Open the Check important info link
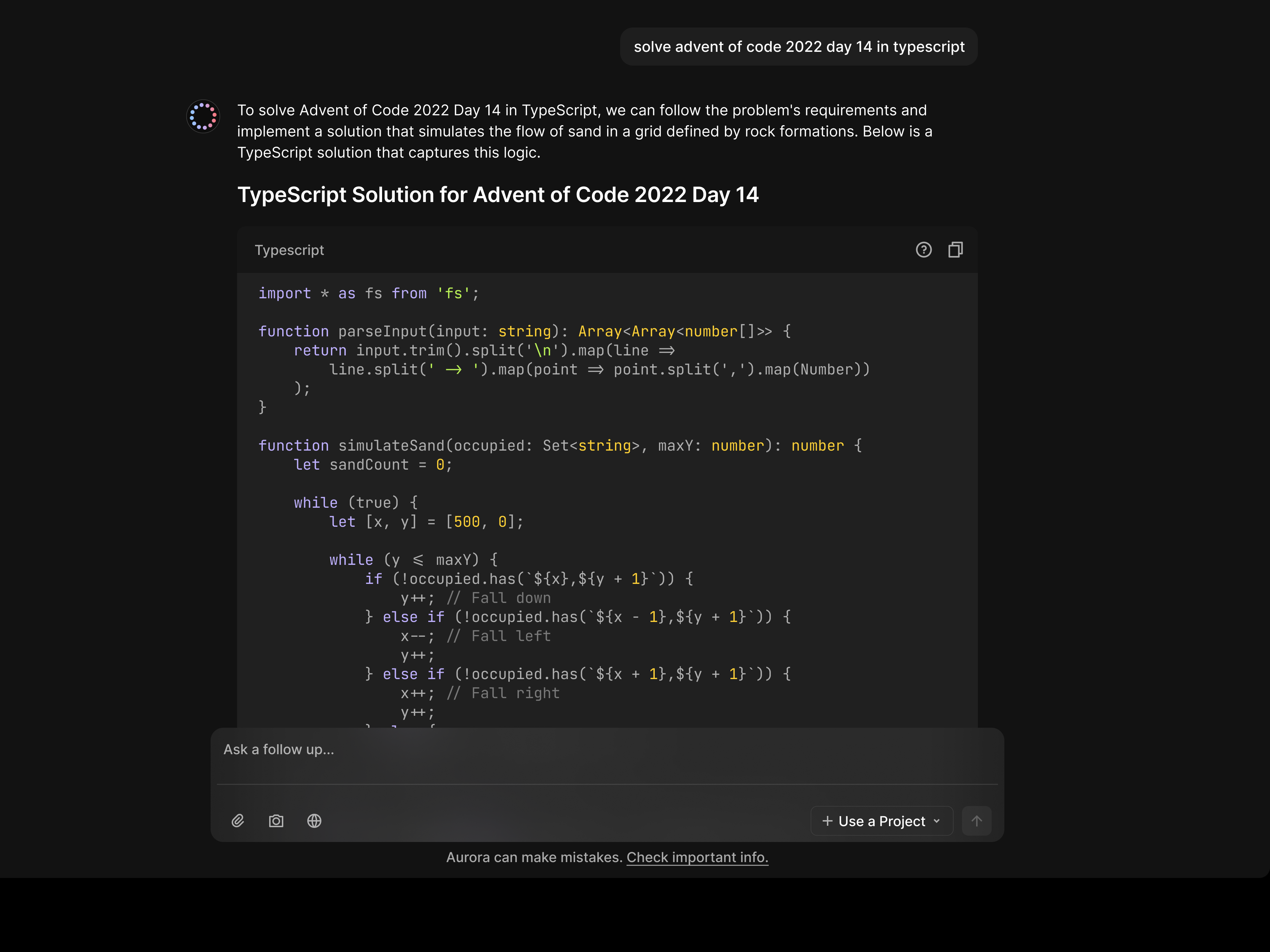The image size is (1270, 952). 697,857
